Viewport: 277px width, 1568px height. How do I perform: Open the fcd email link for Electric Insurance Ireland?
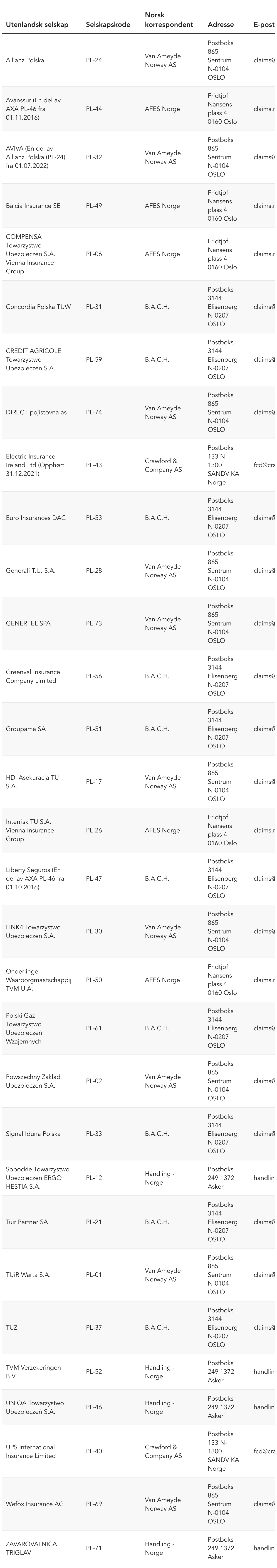(x=265, y=465)
